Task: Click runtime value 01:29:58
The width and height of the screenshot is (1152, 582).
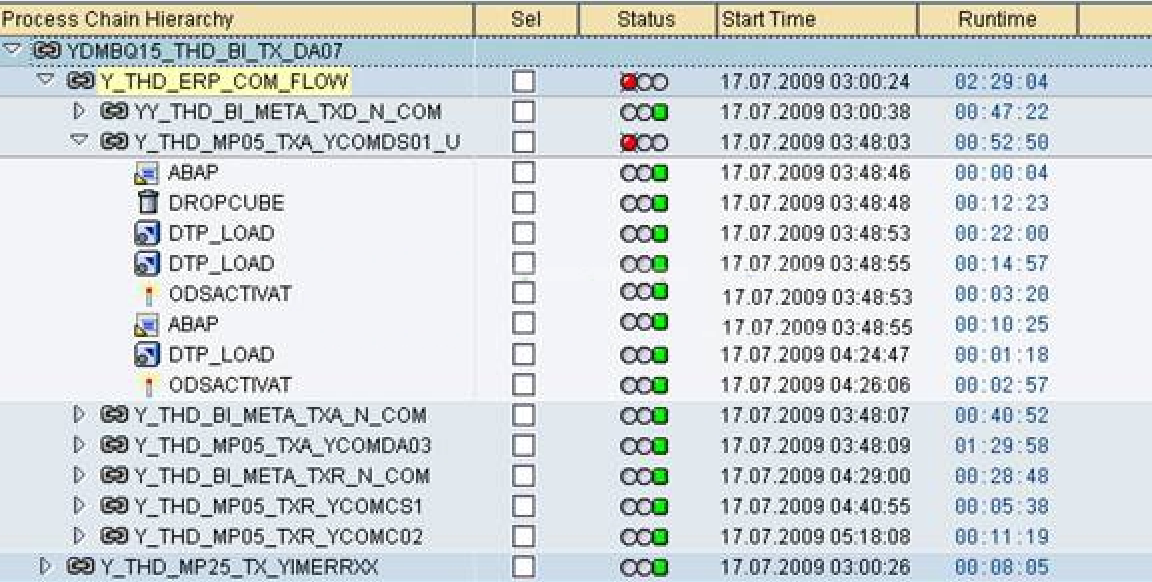Action: (1001, 445)
